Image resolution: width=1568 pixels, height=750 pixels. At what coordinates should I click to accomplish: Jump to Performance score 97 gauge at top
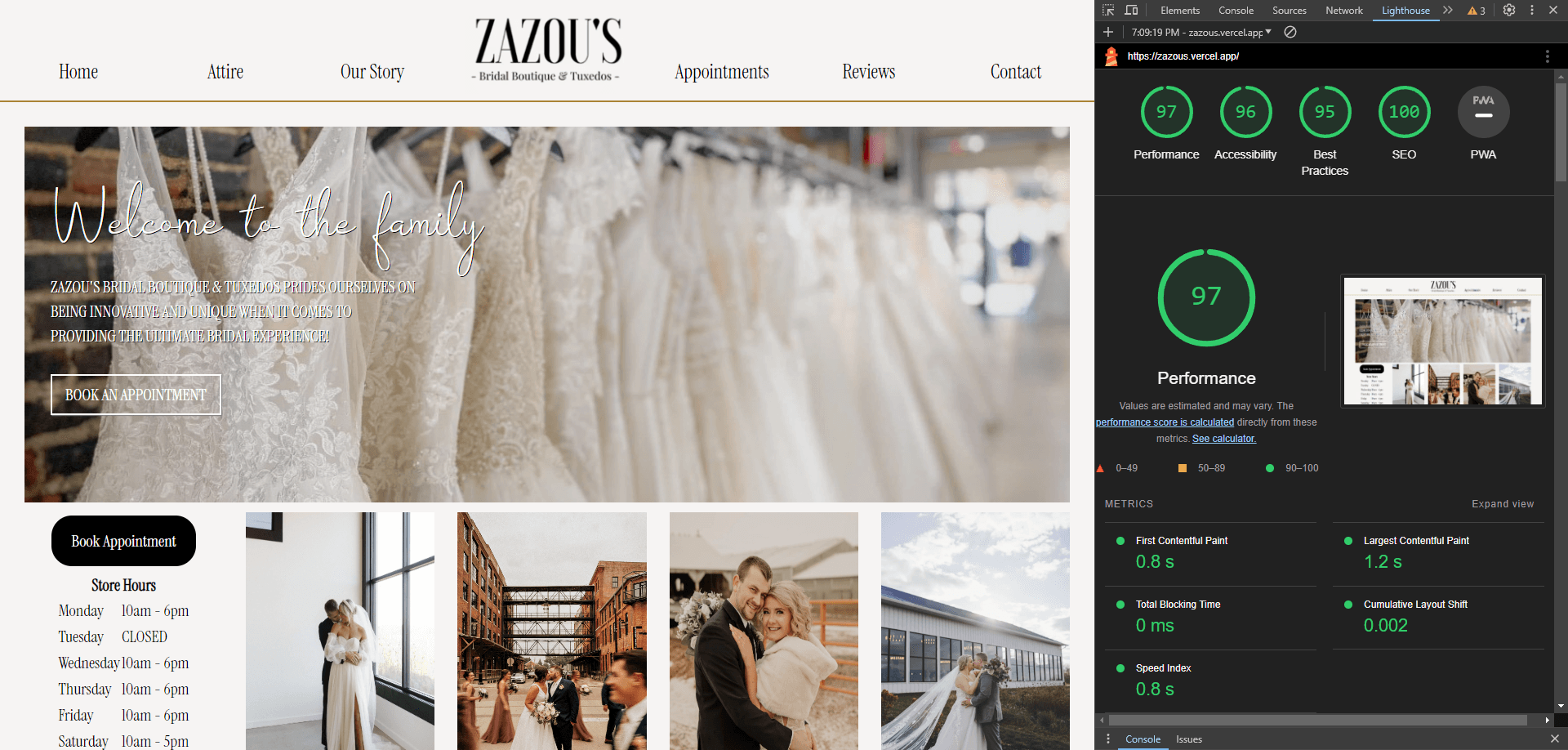pyautogui.click(x=1166, y=112)
